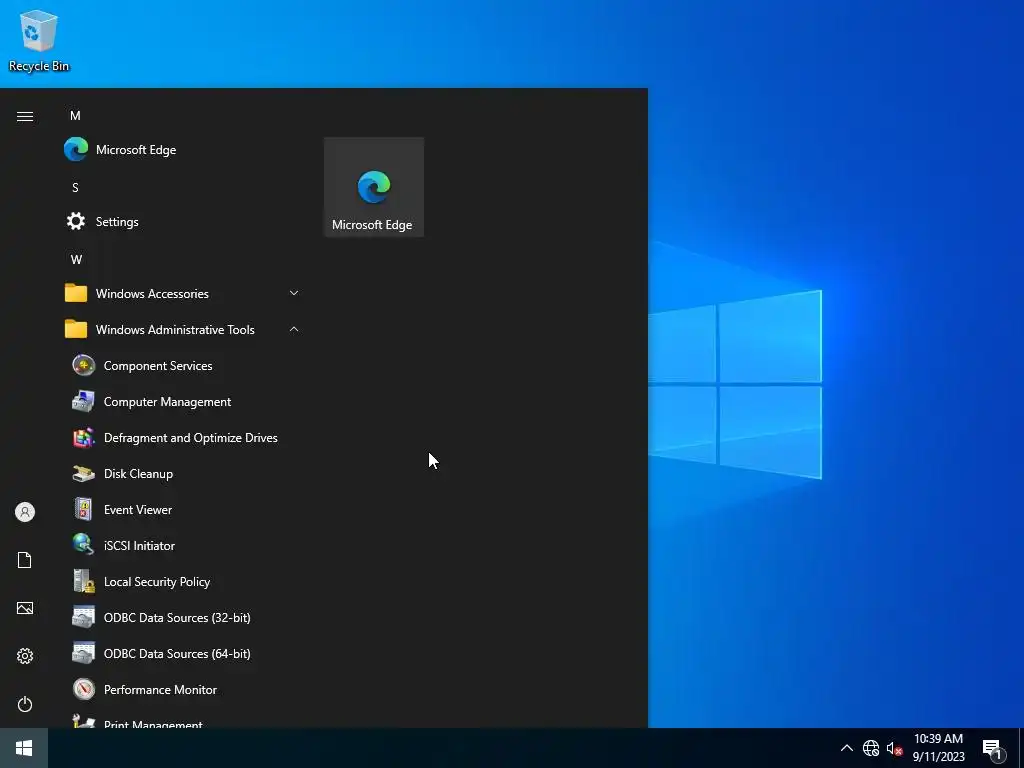Click the Settings gear in app list

point(76,221)
